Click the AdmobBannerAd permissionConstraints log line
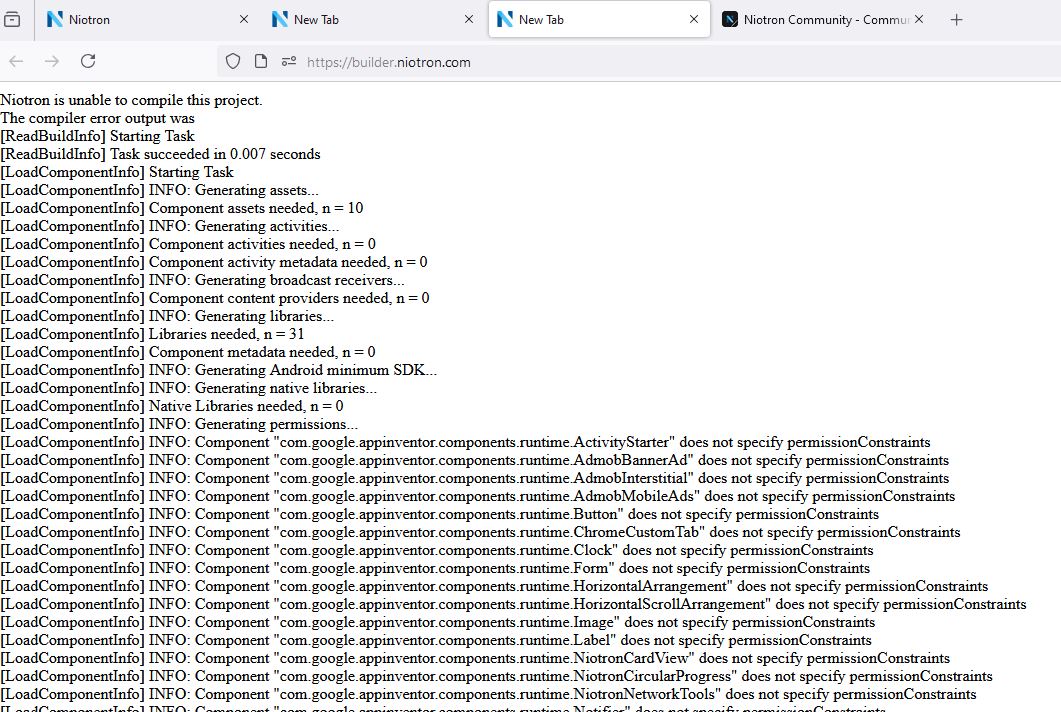Viewport: 1061px width, 712px height. [475, 460]
